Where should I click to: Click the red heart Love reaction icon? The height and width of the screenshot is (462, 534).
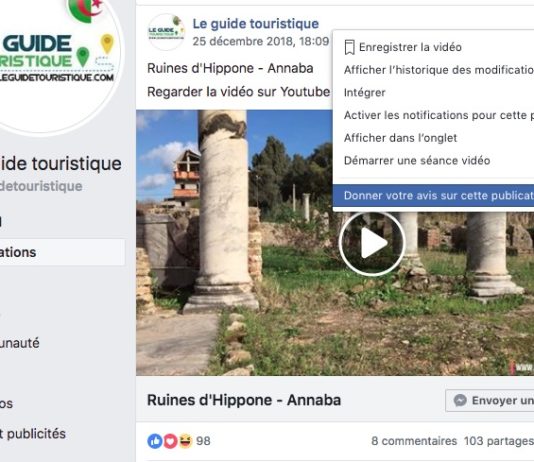pos(170,441)
